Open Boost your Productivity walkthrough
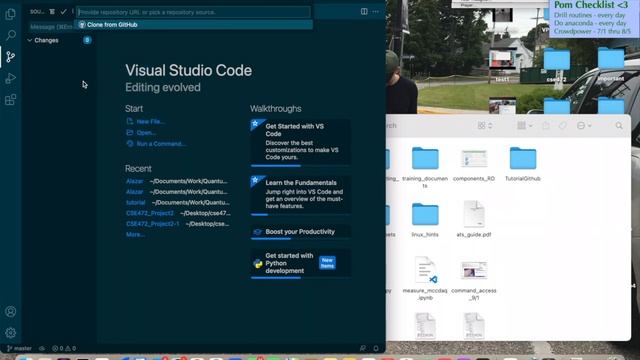640x360 pixels. tap(300, 232)
